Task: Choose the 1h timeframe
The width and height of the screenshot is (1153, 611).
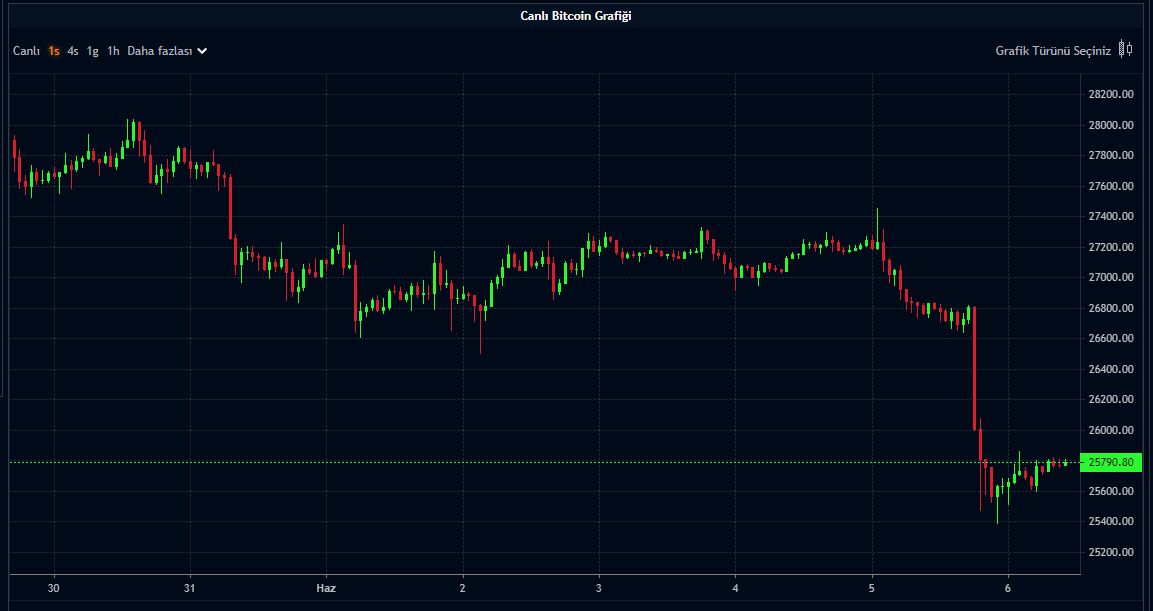Action: pos(113,51)
